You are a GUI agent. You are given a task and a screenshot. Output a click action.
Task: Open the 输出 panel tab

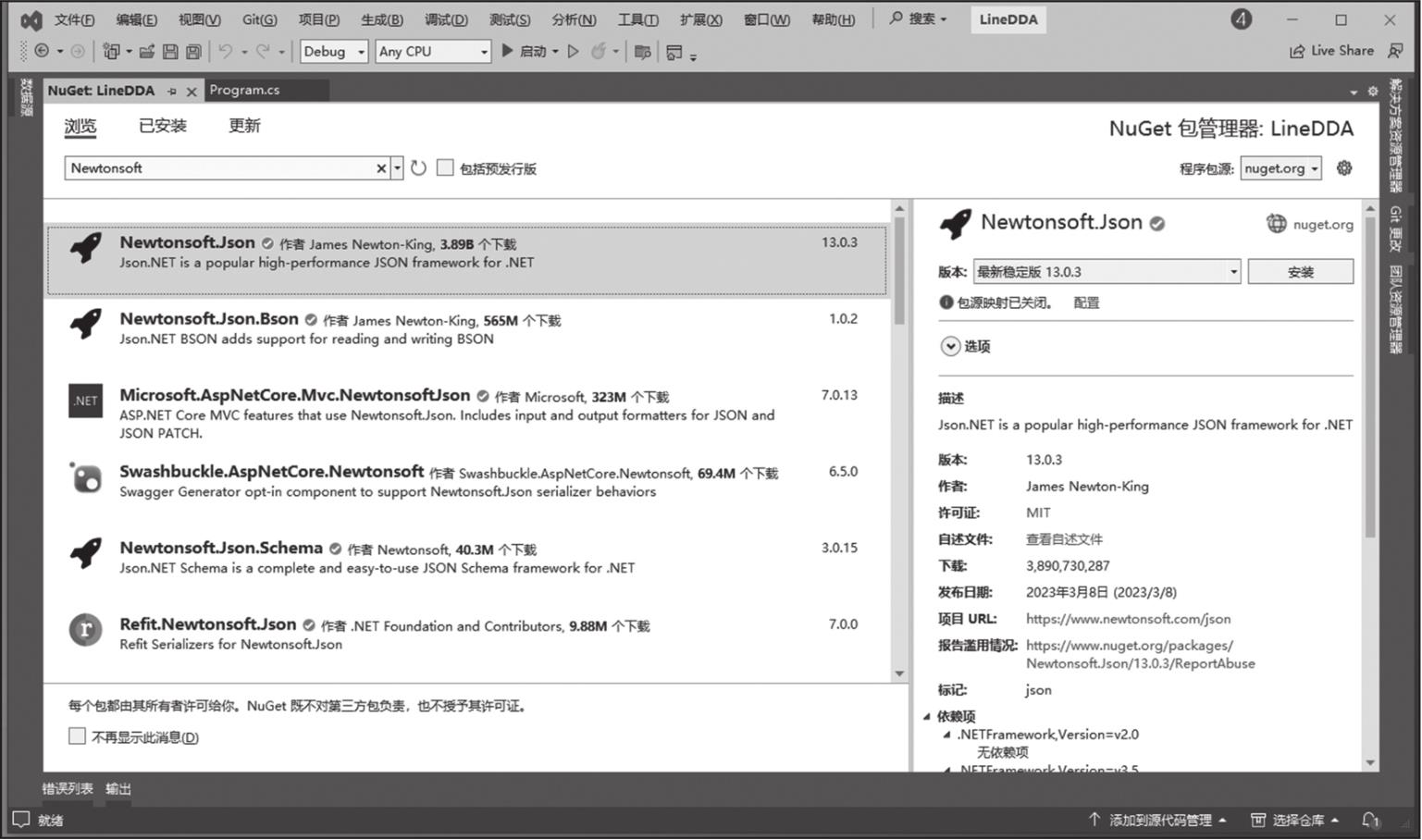118,789
